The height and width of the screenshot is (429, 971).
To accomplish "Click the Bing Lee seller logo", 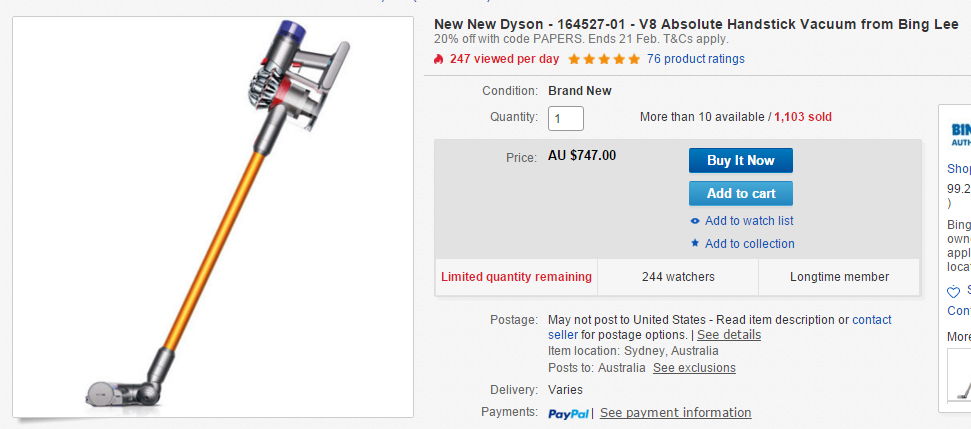I will pyautogui.click(x=961, y=134).
